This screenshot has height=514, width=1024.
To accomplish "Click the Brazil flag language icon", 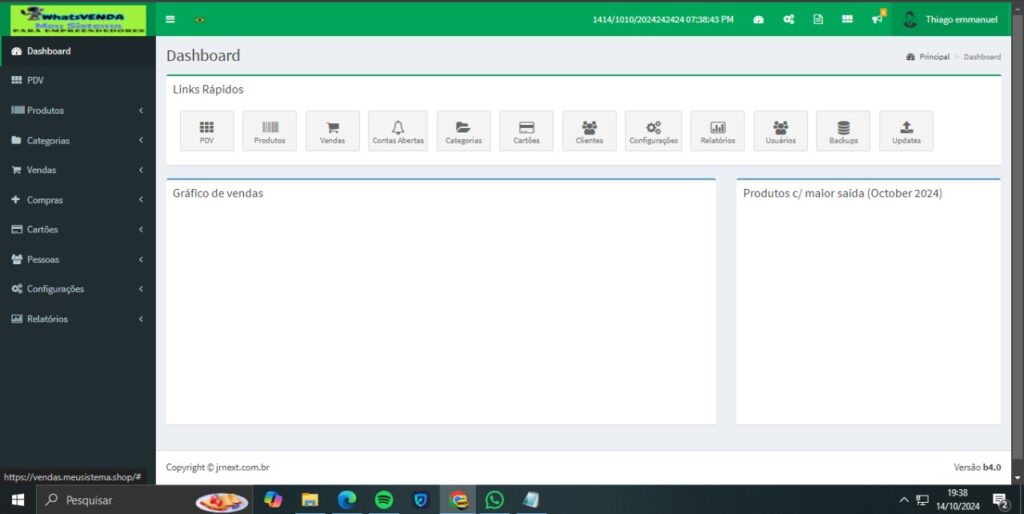I will 200,20.
